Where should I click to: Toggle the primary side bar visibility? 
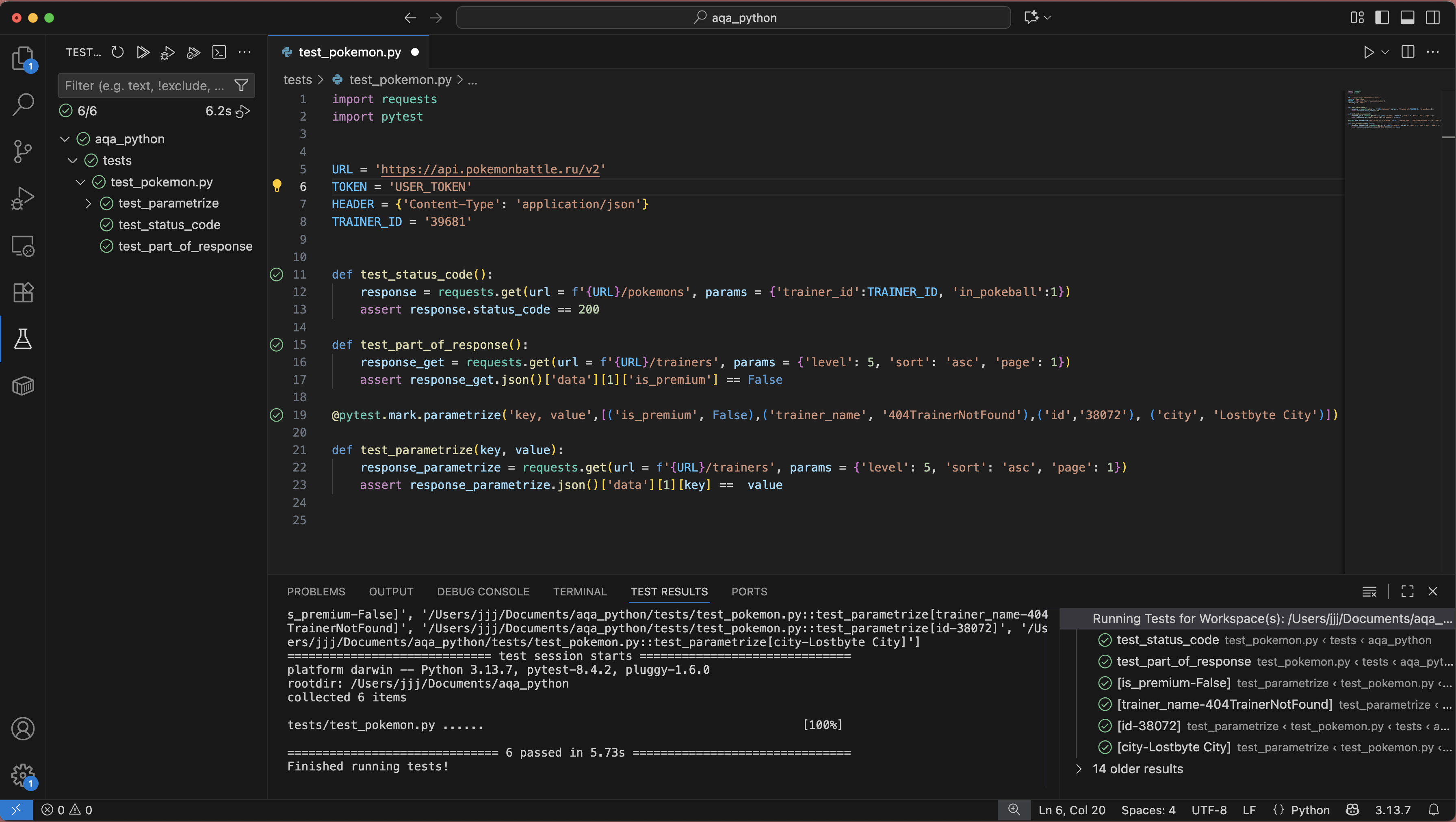pyautogui.click(x=1382, y=17)
